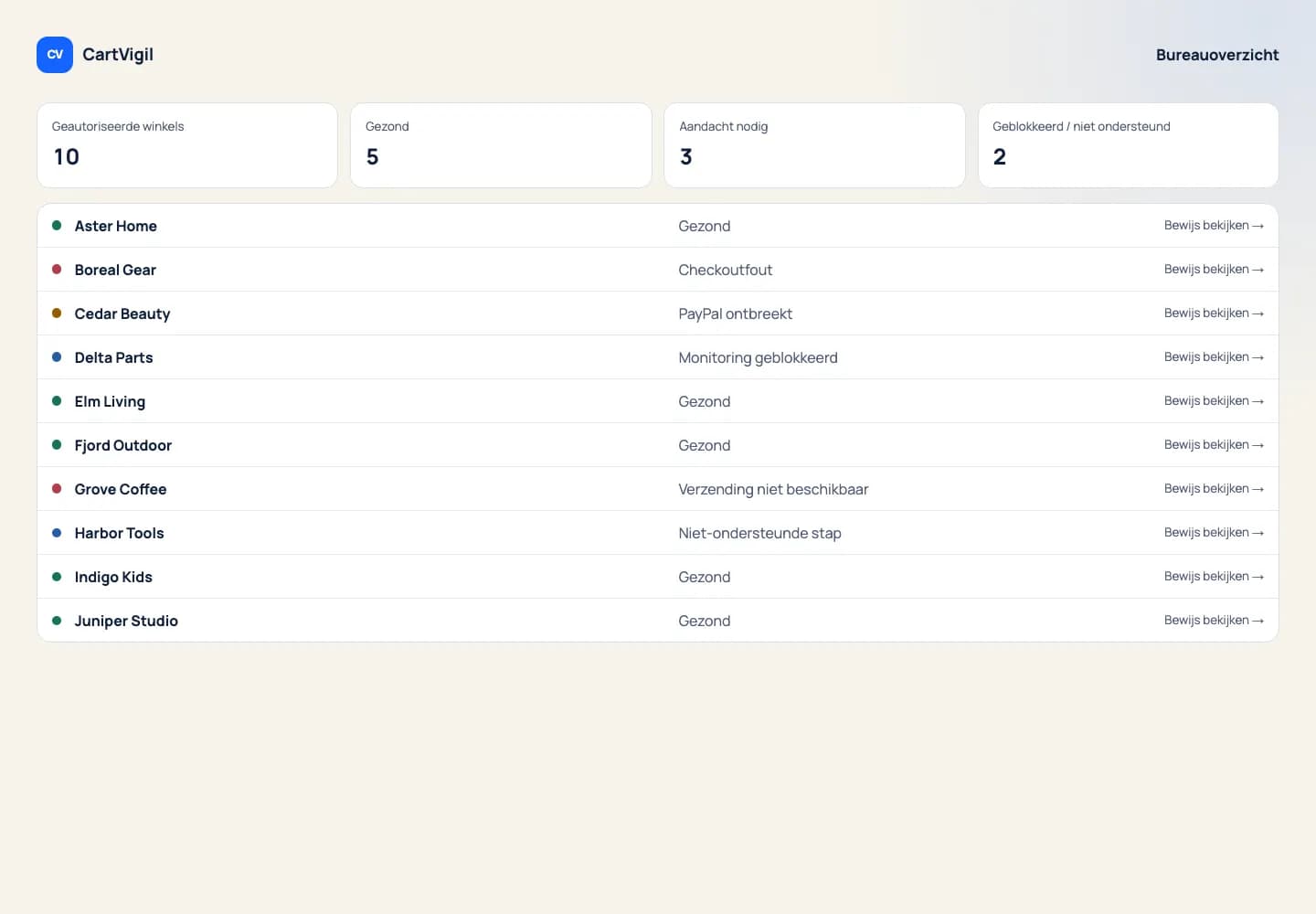The image size is (1316, 914).
Task: Open evidence link for Aster Home
Action: tap(1214, 226)
